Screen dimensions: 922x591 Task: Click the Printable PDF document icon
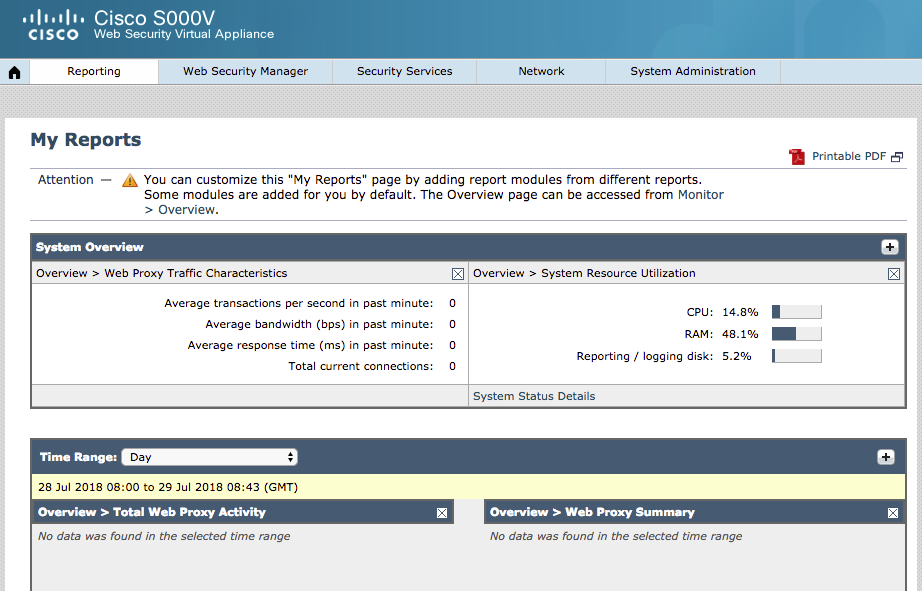coord(796,157)
